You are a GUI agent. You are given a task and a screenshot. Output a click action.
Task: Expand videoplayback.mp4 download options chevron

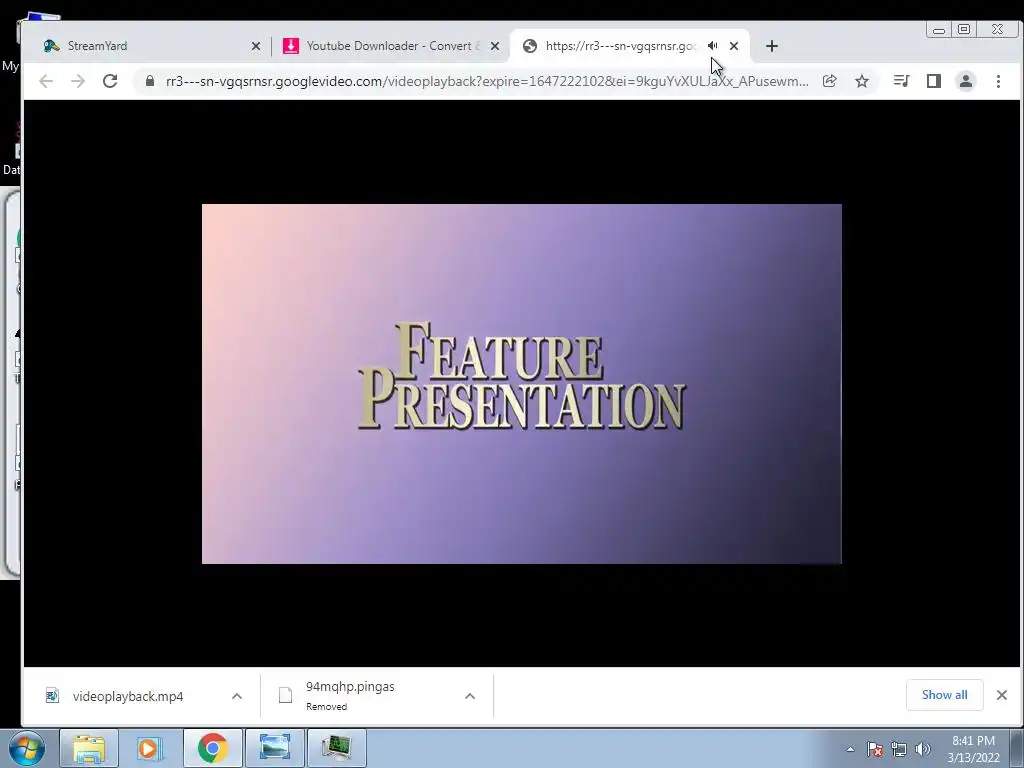pos(237,696)
